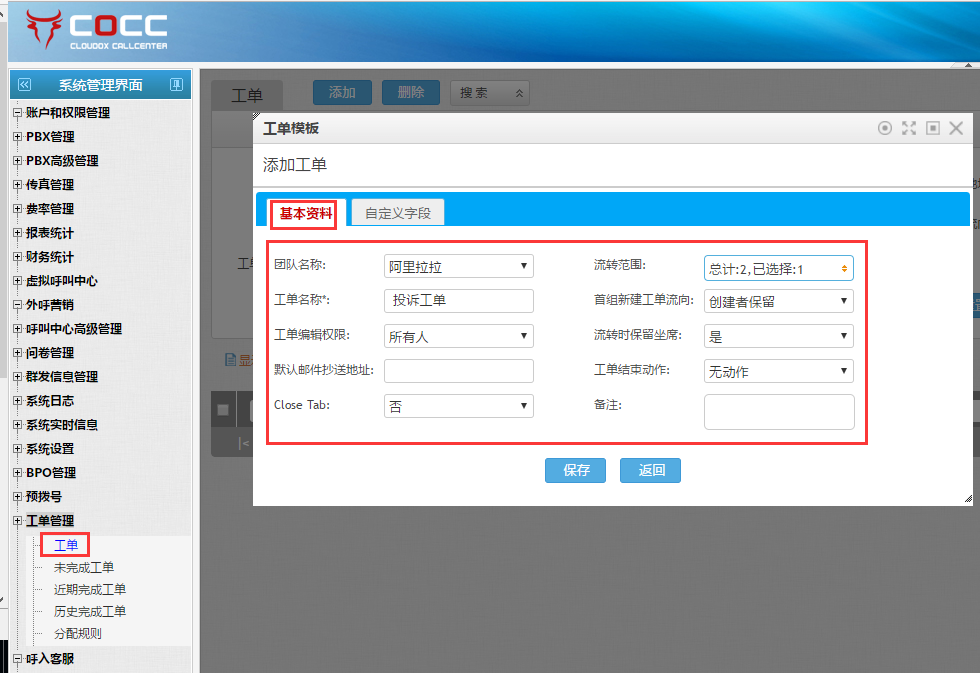Click the 默认邮件抄送地址 input field
This screenshot has width=980, height=673.
tap(458, 371)
